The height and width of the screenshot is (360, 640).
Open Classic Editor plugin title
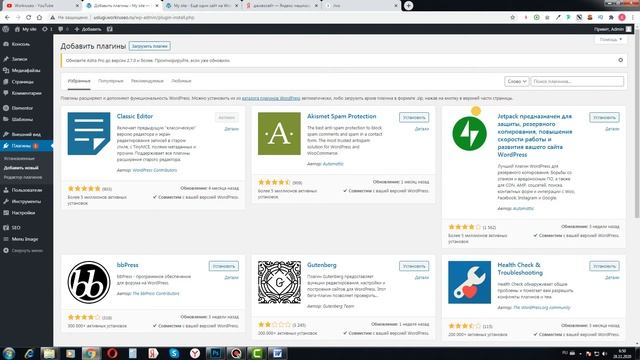point(135,116)
